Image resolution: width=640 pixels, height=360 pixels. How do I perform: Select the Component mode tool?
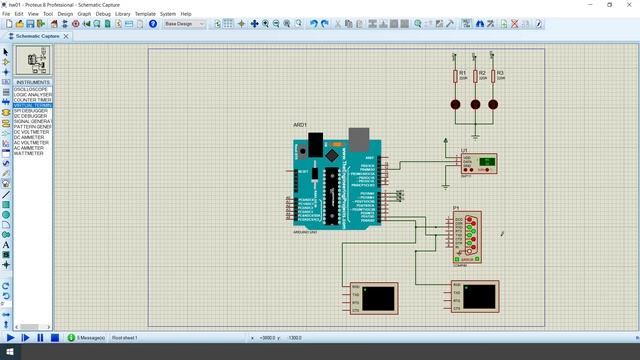(x=6, y=62)
